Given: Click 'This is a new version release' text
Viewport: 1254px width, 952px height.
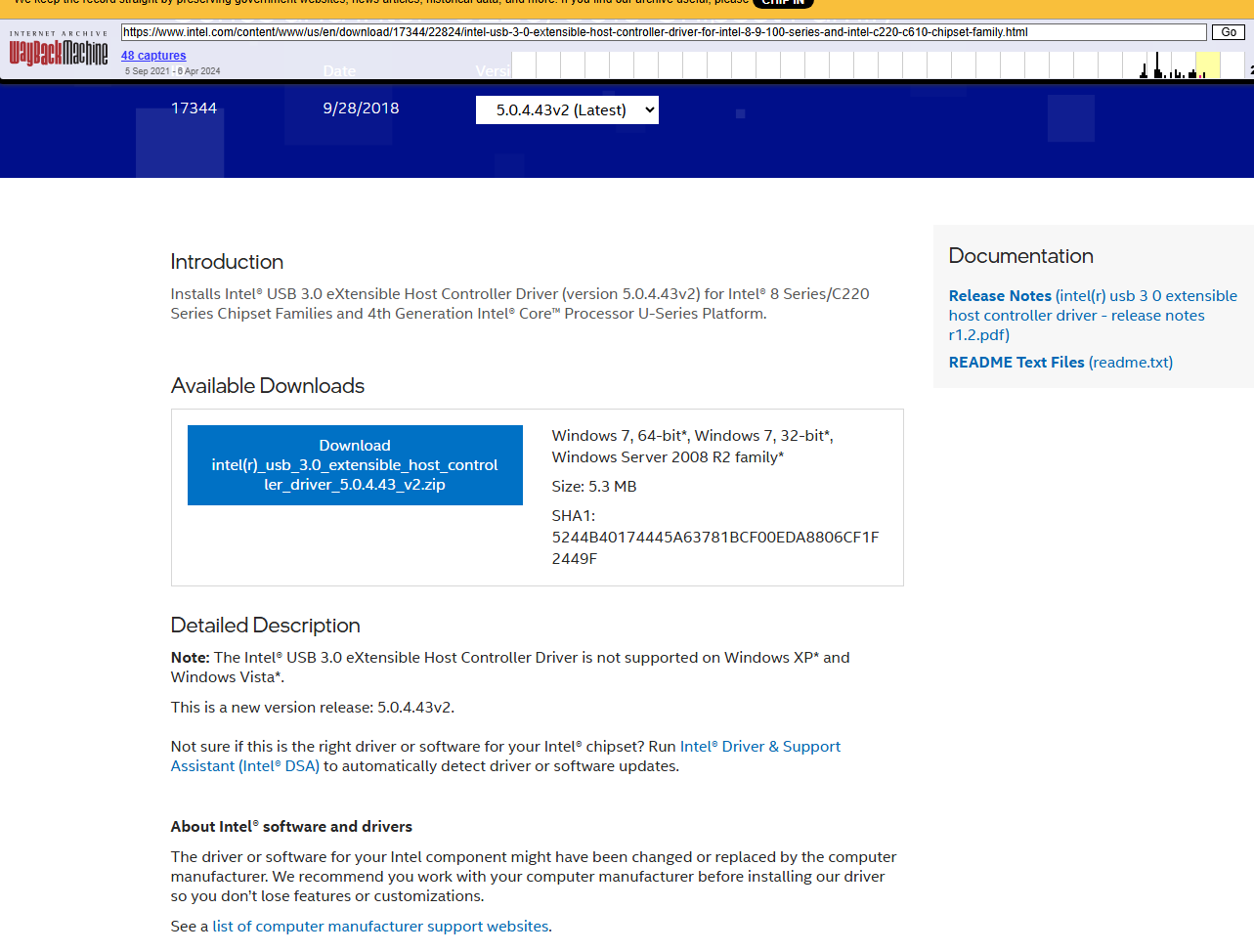Looking at the screenshot, I should [x=313, y=708].
